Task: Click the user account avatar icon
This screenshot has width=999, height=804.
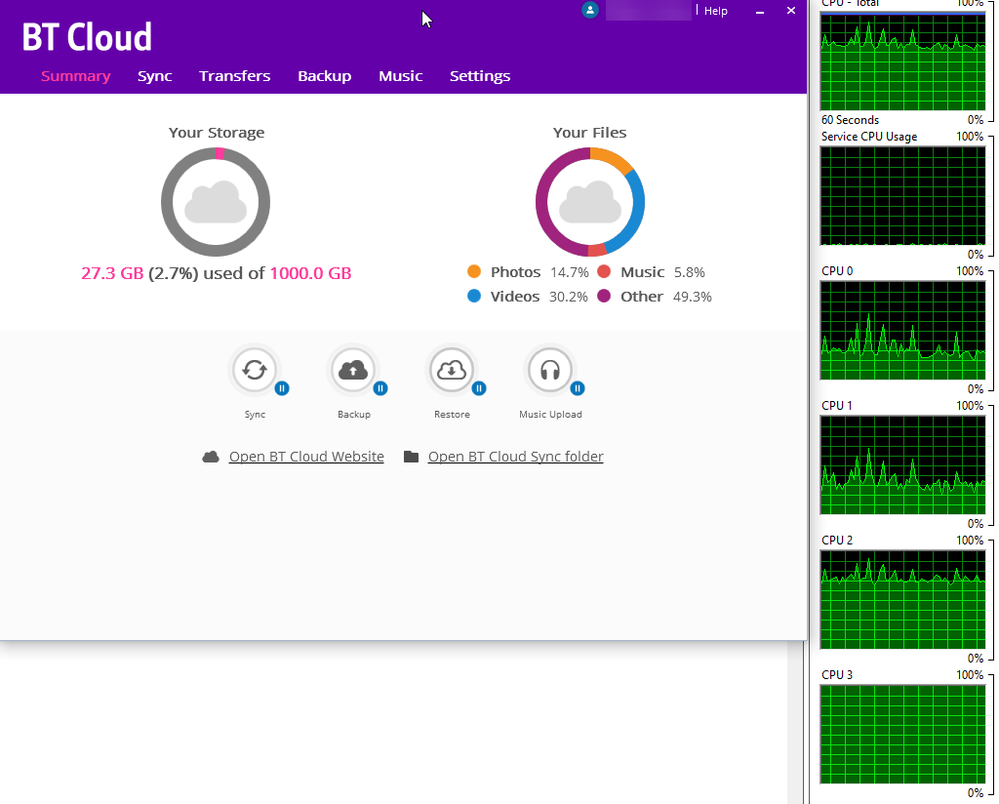Action: (590, 10)
